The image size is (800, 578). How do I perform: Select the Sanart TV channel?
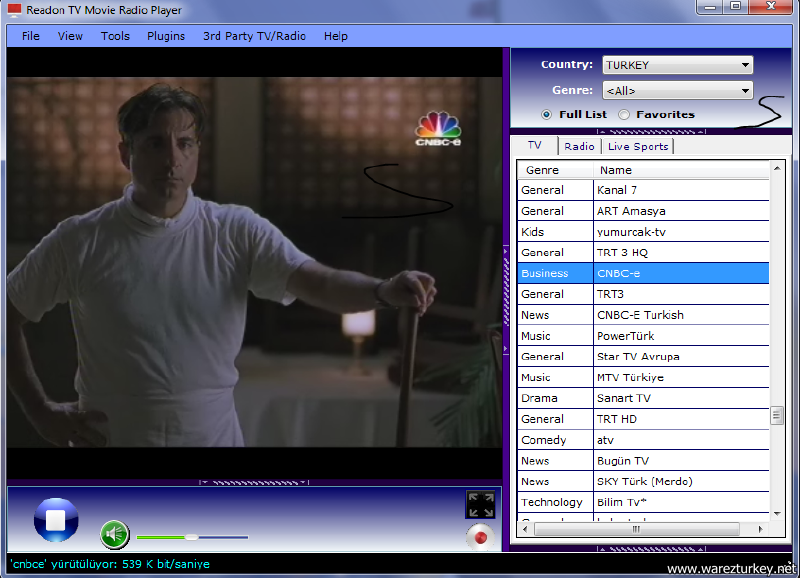643,398
